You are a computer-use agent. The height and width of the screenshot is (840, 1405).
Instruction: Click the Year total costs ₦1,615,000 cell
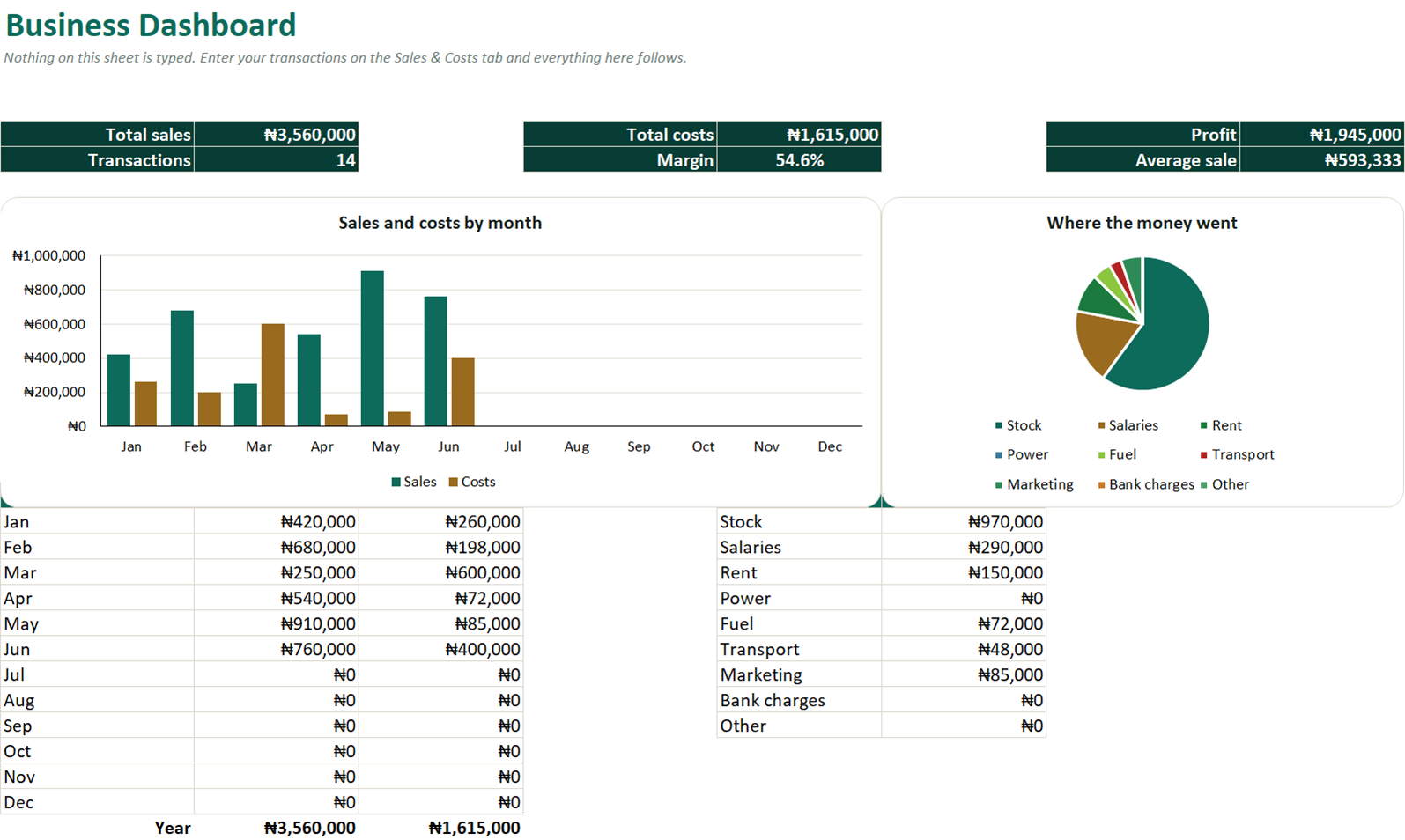(440, 828)
